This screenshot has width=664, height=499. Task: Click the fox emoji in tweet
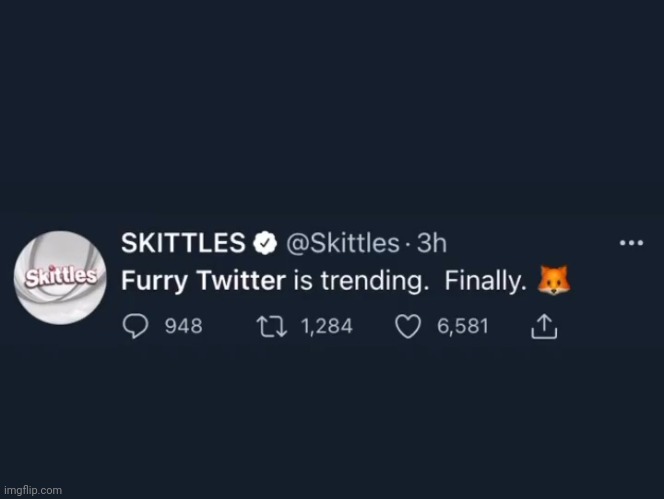[x=553, y=280]
